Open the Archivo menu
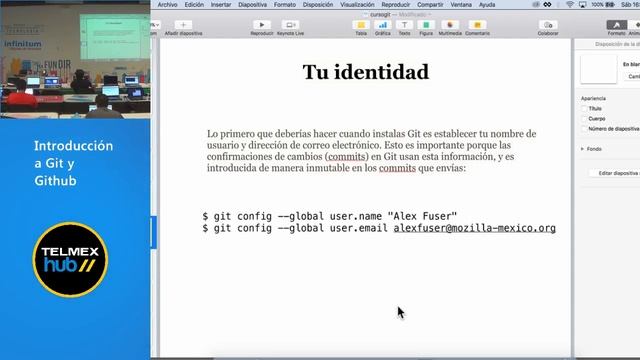Image resolution: width=640 pixels, height=360 pixels. point(167,4)
